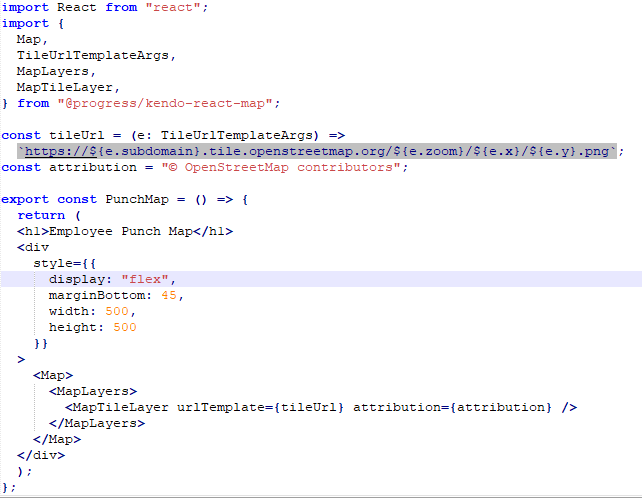The height and width of the screenshot is (498, 642).
Task: Click the MapTileLayer import name
Action: pos(65,87)
